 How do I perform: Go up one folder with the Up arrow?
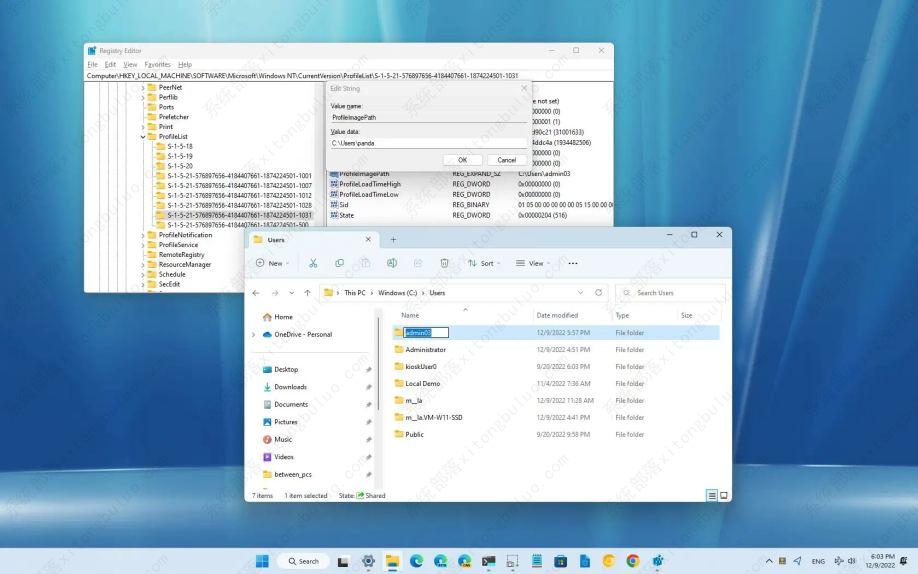(x=307, y=293)
